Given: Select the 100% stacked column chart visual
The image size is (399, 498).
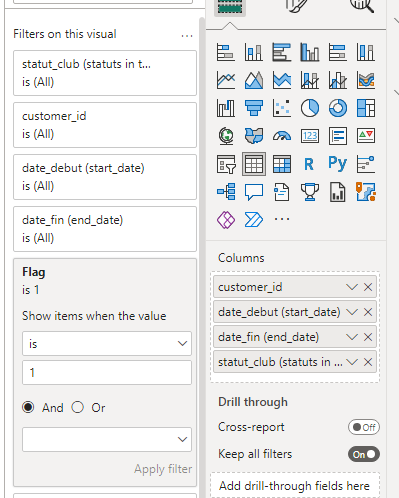Looking at the screenshot, I should pyautogui.click(x=366, y=52).
